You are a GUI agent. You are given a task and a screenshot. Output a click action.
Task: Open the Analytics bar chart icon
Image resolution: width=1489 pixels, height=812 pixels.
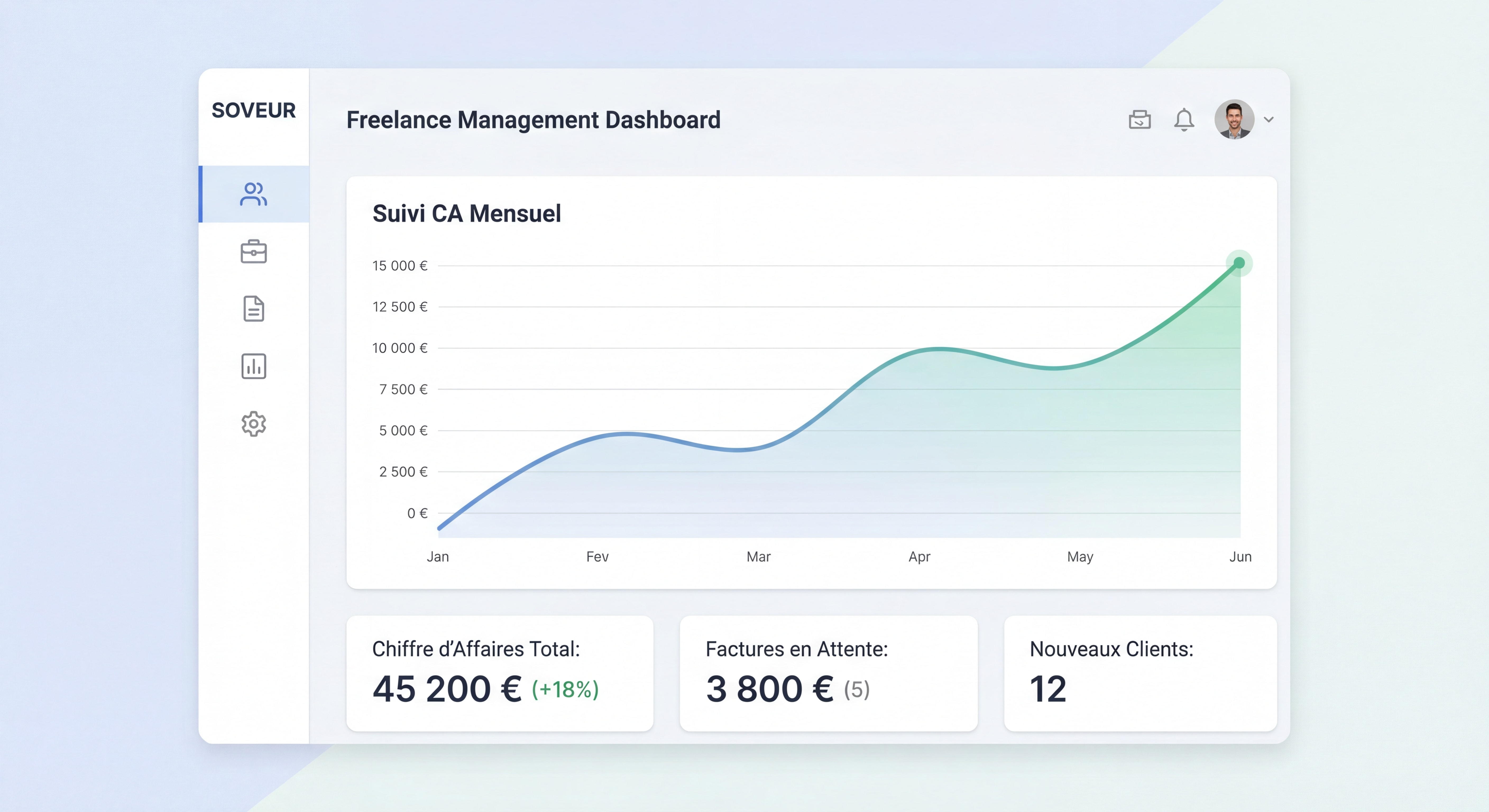coord(253,366)
